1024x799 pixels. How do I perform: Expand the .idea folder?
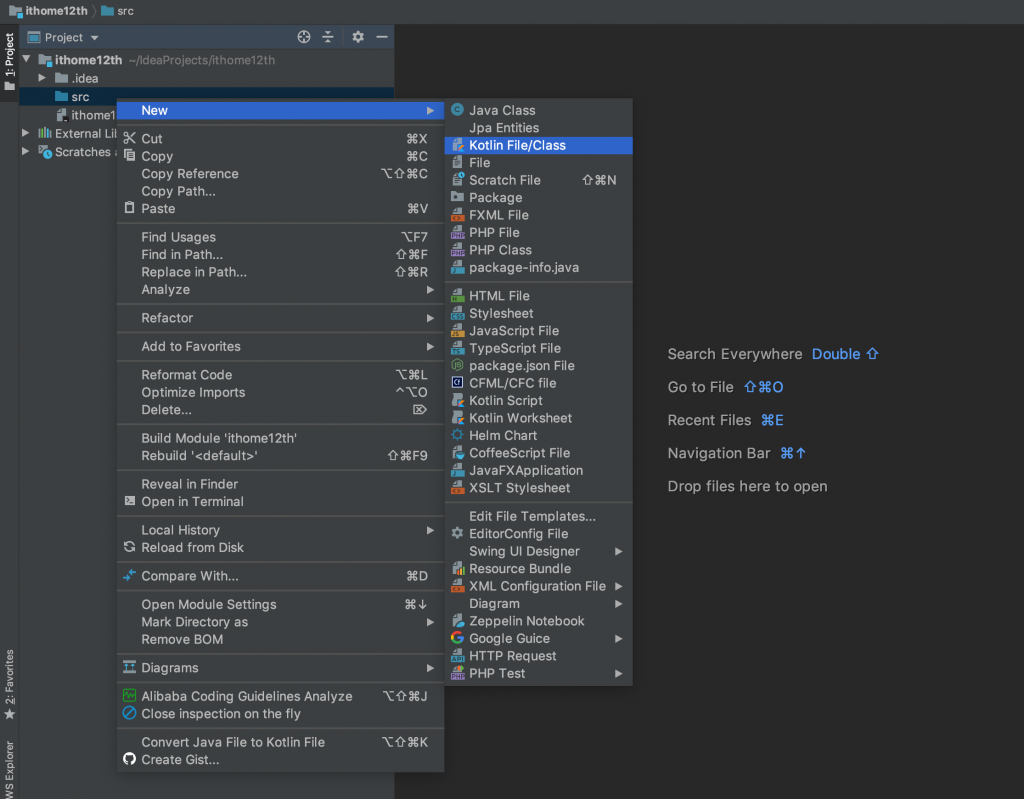[42, 78]
